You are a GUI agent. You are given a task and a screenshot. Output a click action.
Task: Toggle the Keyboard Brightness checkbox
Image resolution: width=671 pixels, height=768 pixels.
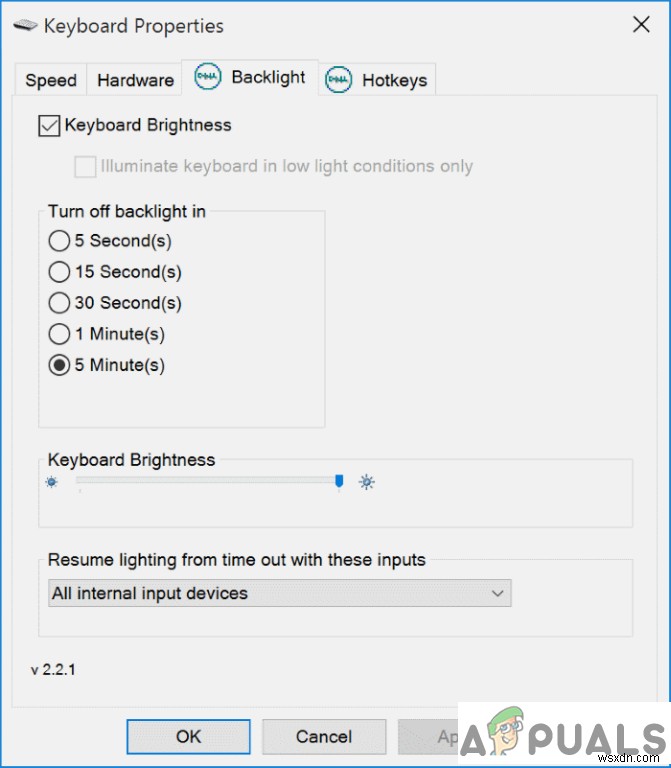tap(48, 126)
